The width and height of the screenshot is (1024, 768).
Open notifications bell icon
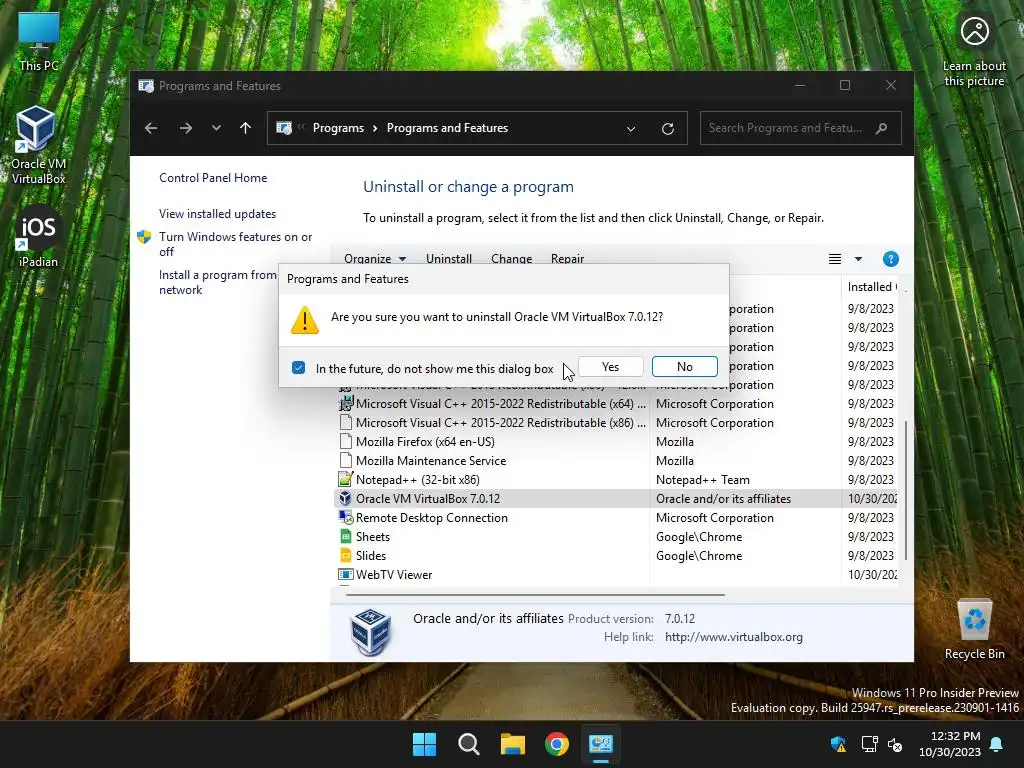[x=996, y=744]
